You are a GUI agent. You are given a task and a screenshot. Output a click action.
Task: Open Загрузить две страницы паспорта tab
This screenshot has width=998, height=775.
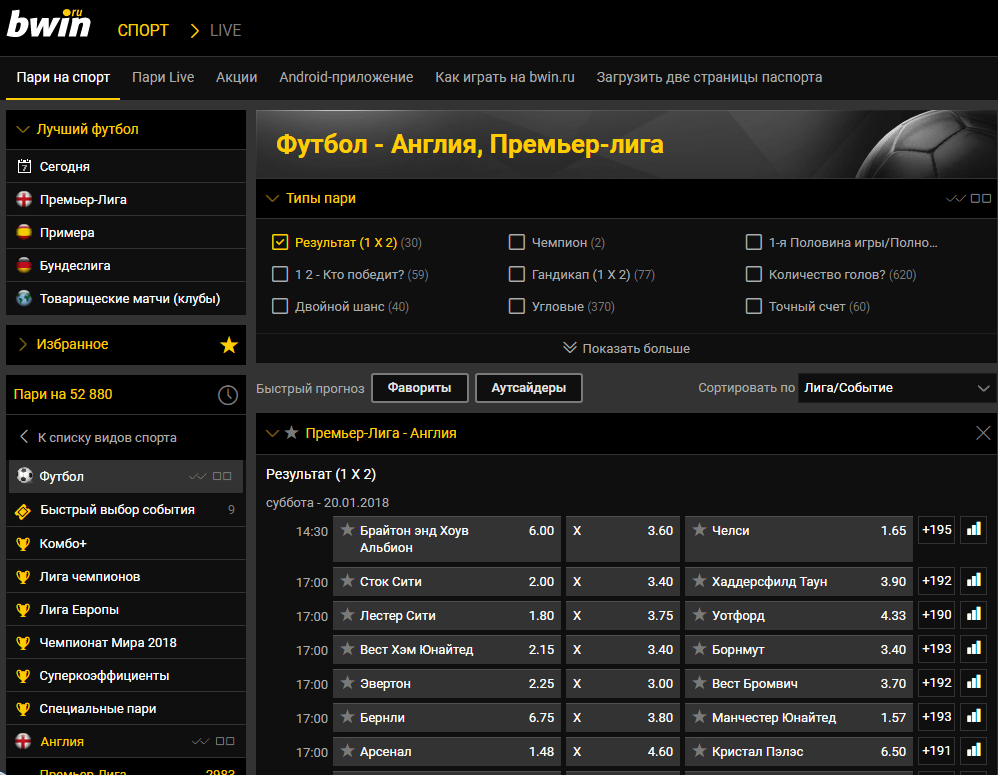(x=709, y=78)
